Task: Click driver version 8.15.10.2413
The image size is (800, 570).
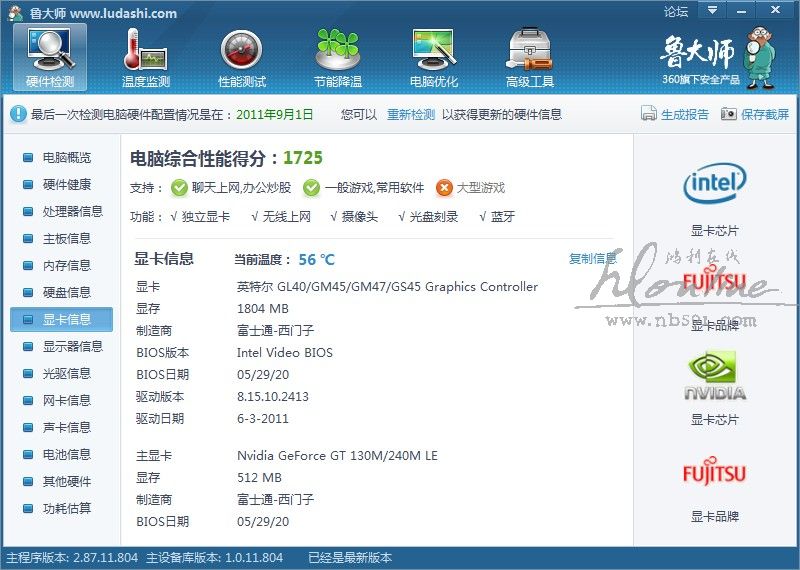Action: pos(273,396)
